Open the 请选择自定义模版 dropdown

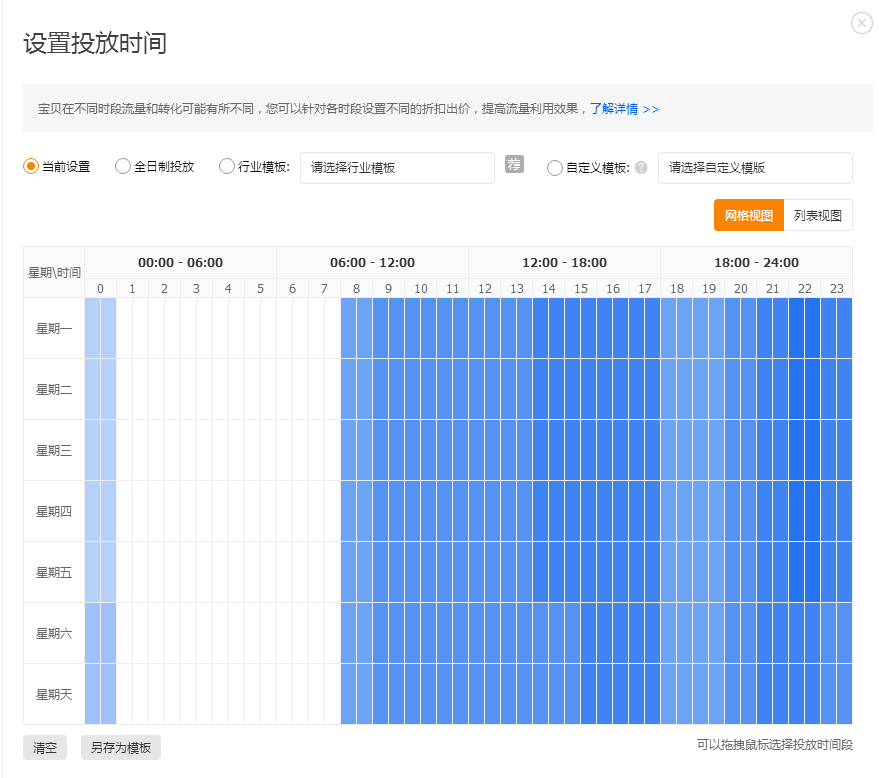[x=755, y=168]
